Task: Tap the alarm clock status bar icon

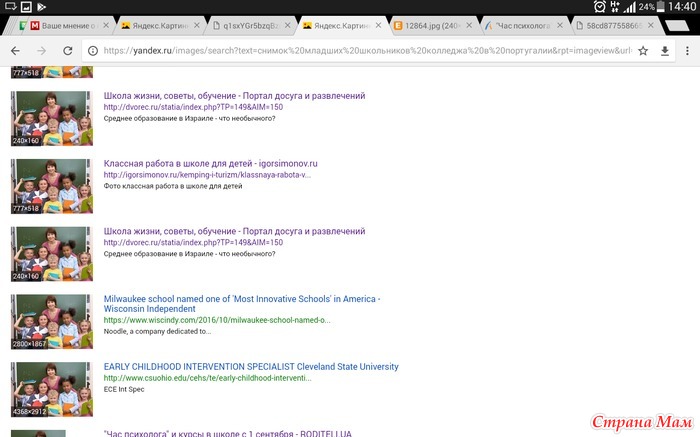Action: click(600, 7)
